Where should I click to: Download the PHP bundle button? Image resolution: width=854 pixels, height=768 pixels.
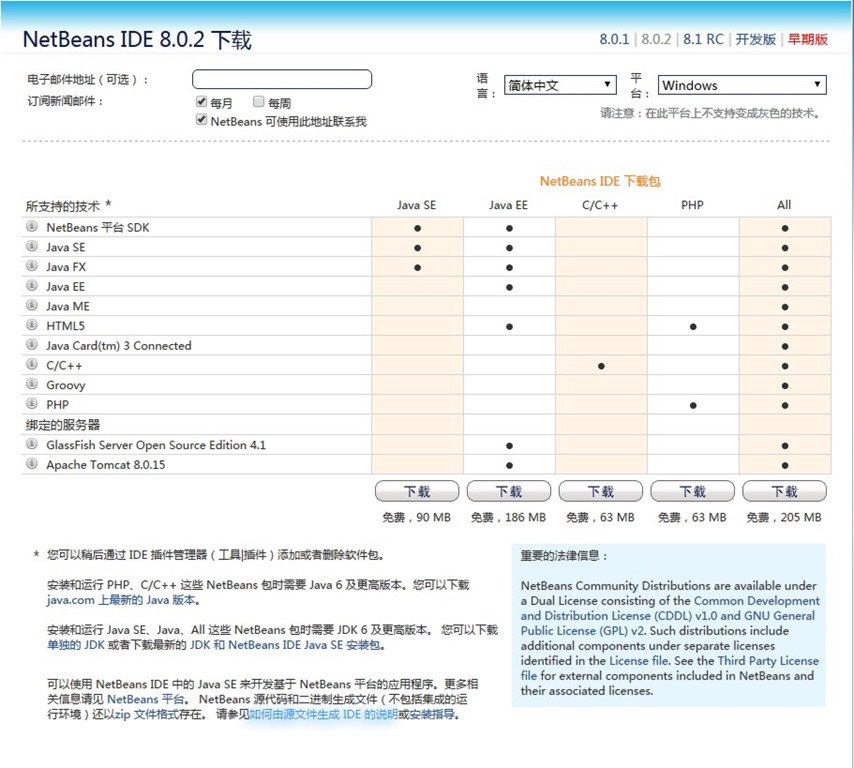pos(692,491)
